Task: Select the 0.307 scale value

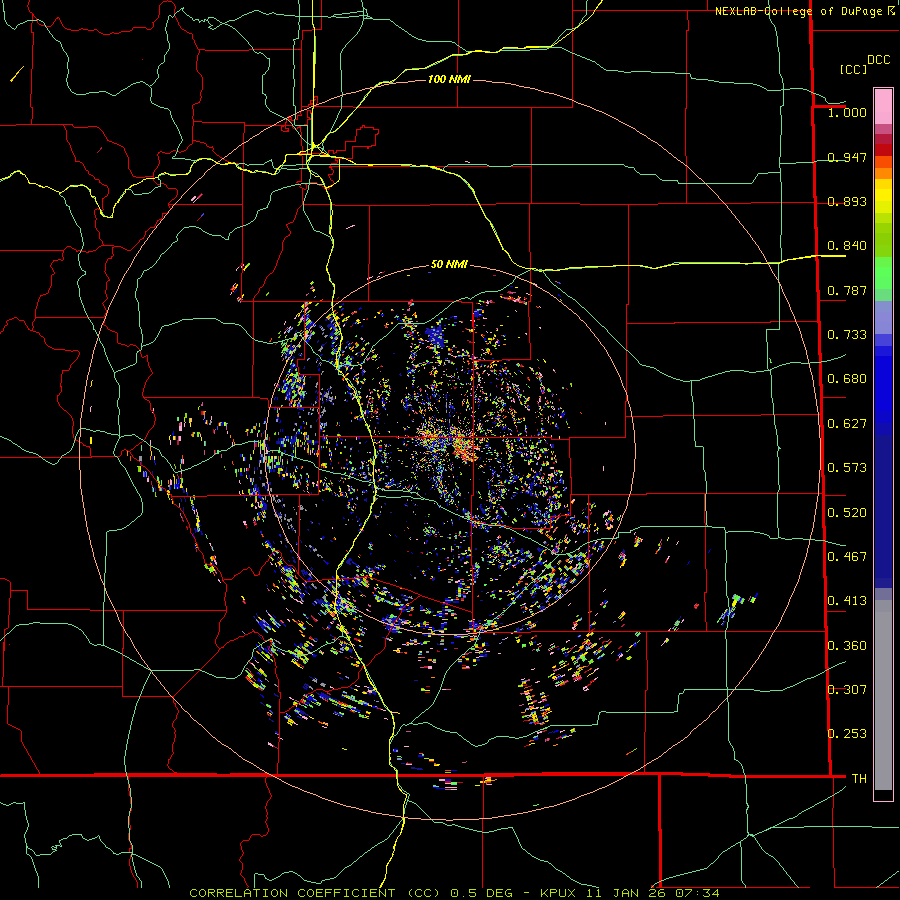Action: (847, 690)
